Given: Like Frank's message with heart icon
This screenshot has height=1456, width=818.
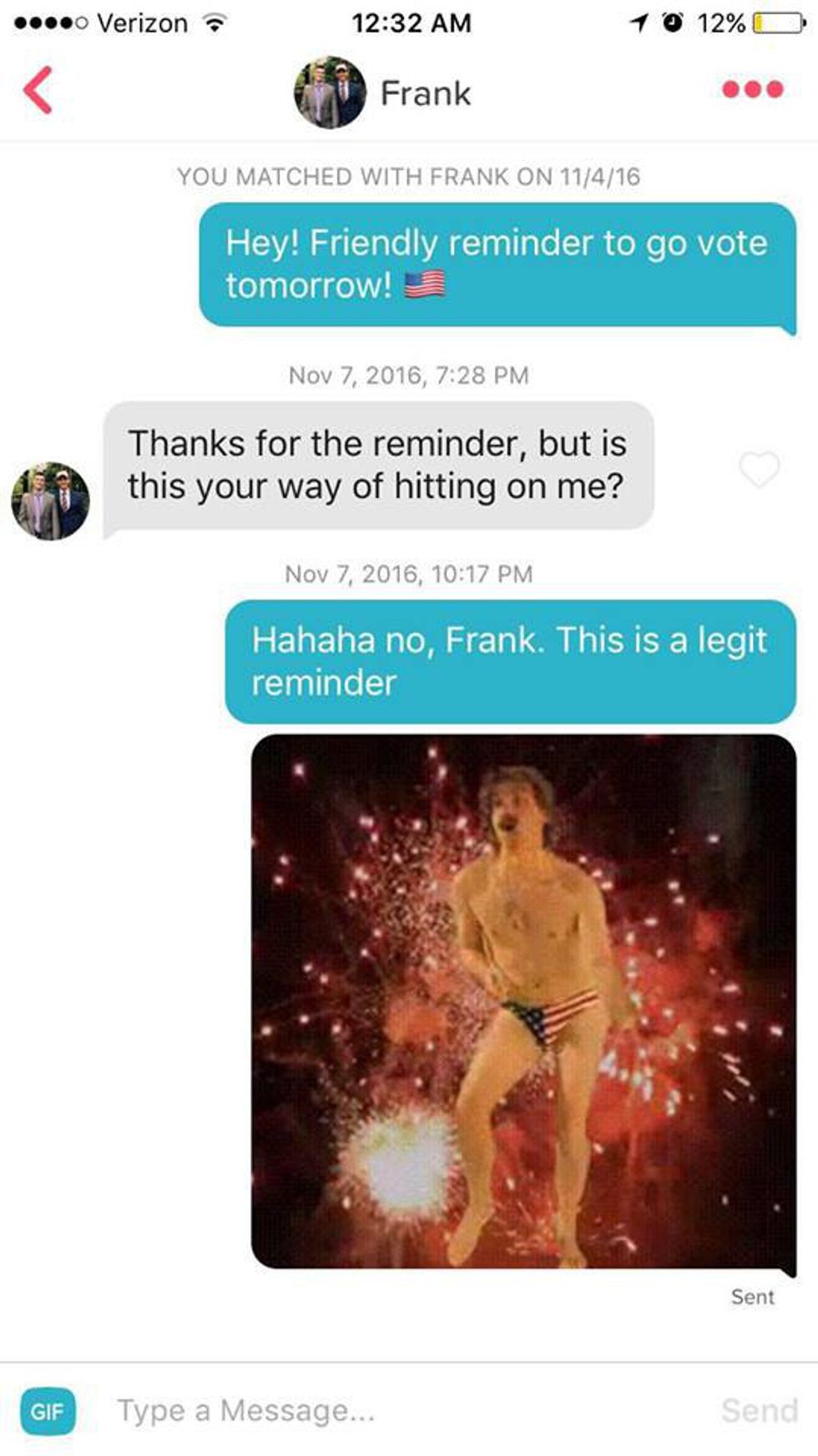Looking at the screenshot, I should click(x=760, y=469).
